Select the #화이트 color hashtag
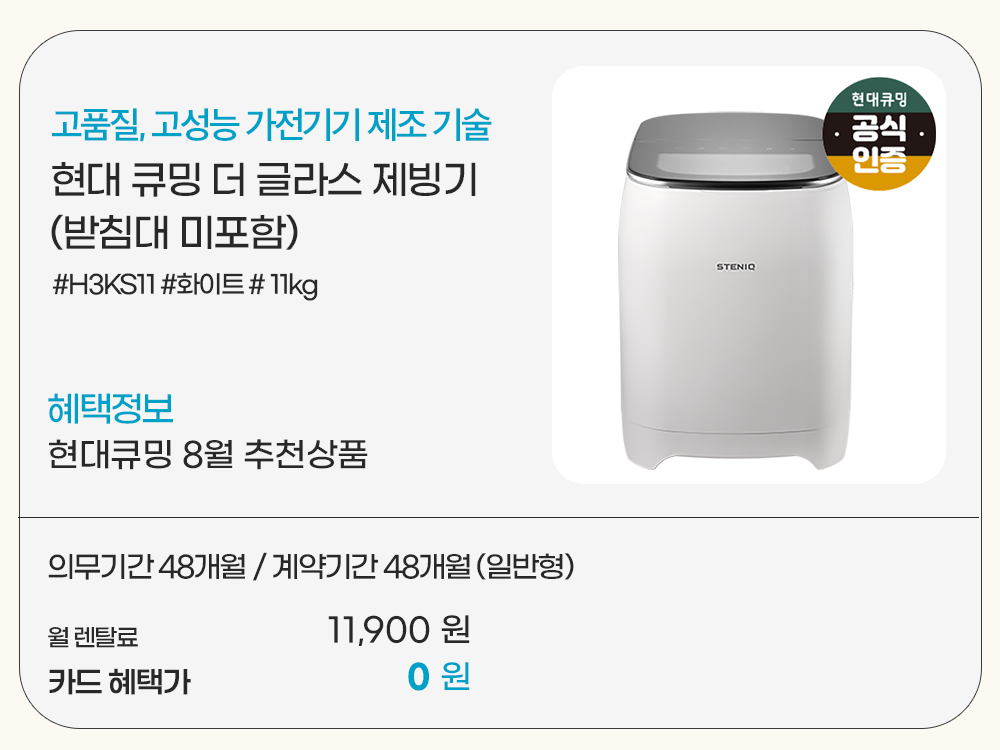 (x=201, y=286)
